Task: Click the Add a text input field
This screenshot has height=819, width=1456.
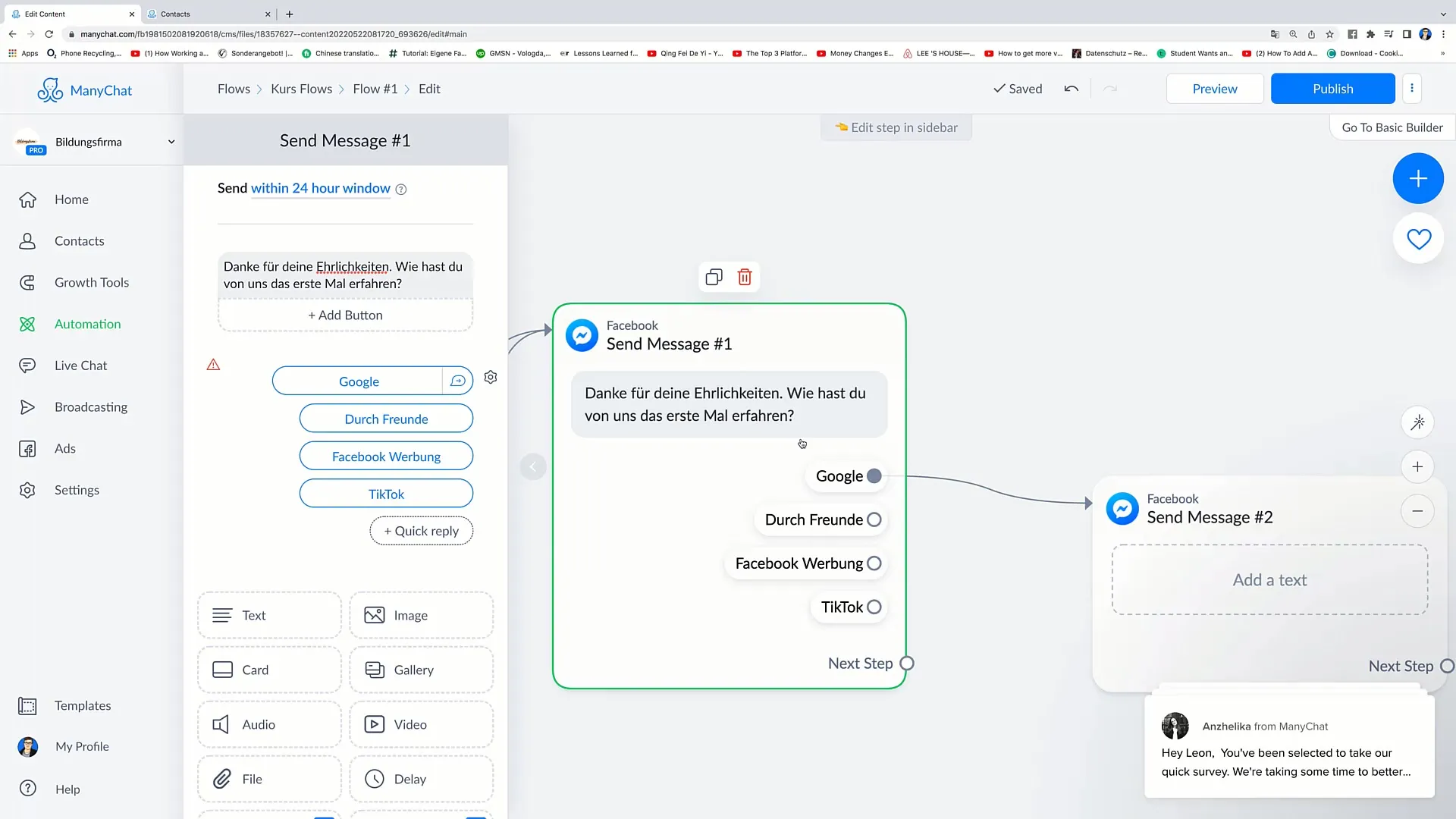Action: pos(1270,579)
